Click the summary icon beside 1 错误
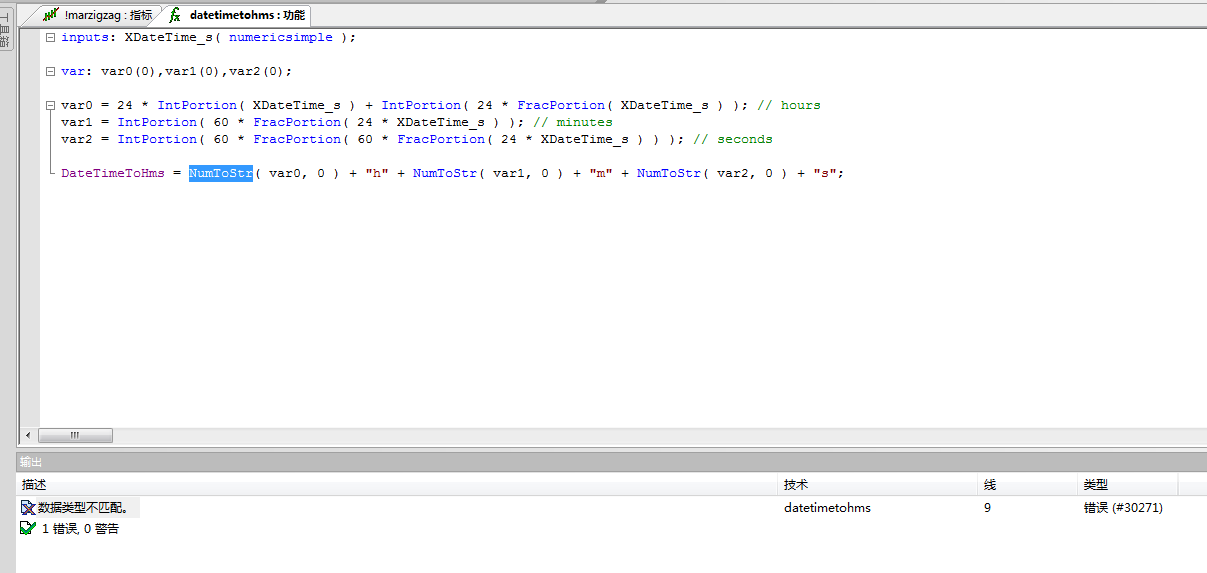 [x=28, y=528]
